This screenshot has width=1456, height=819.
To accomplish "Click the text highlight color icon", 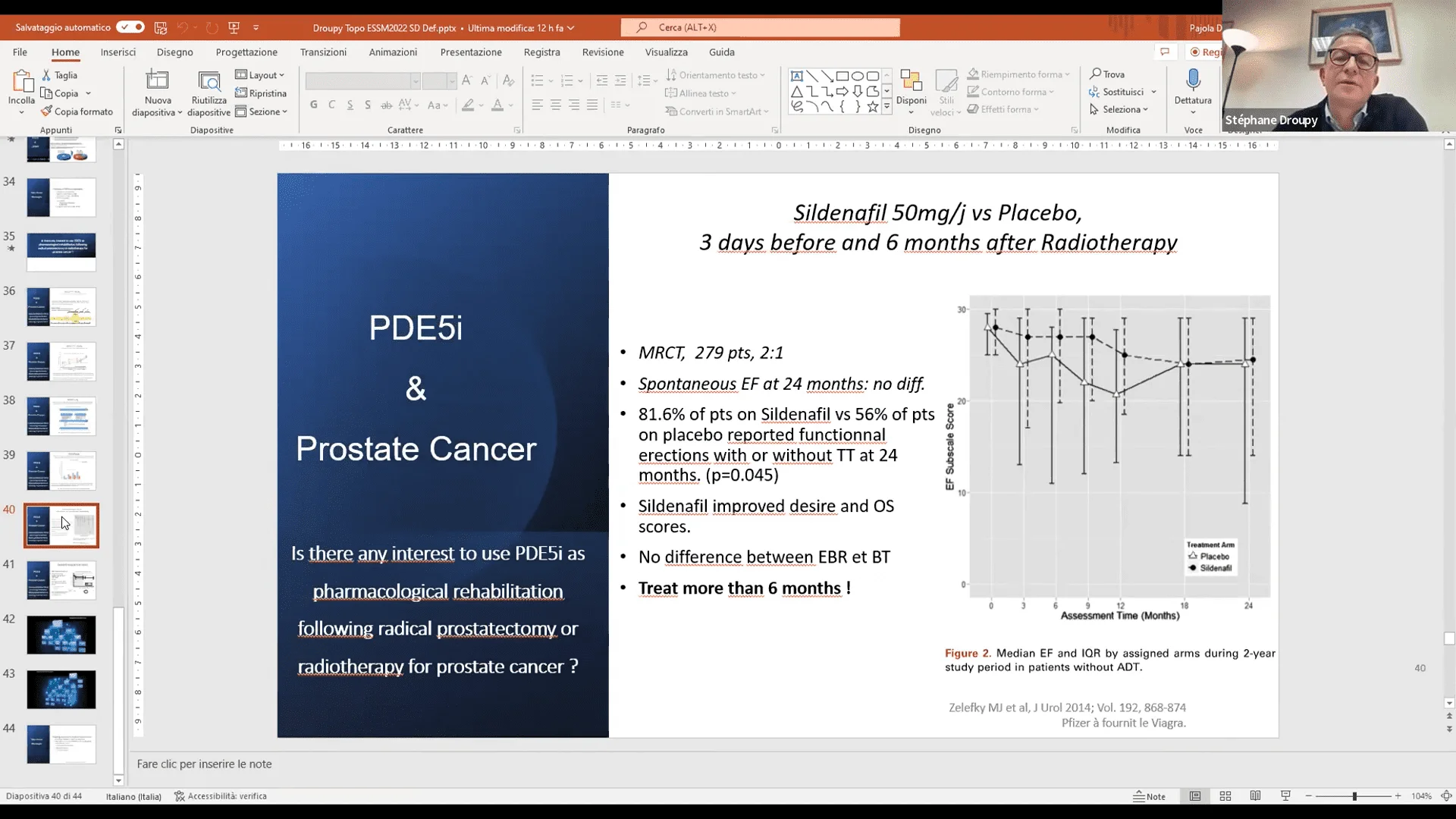I will 468,105.
